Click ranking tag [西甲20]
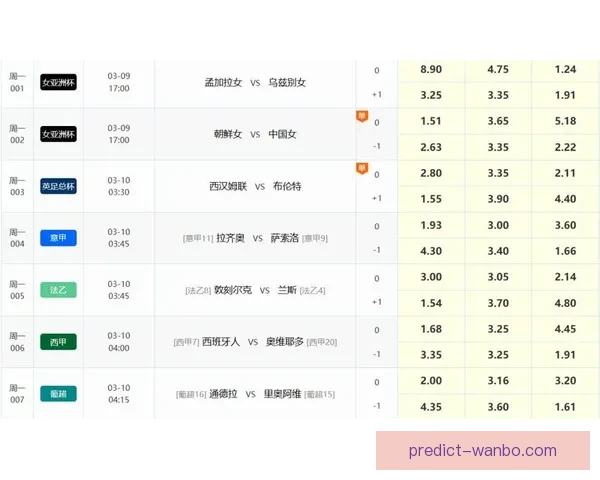The height and width of the screenshot is (480, 600). click(x=322, y=342)
